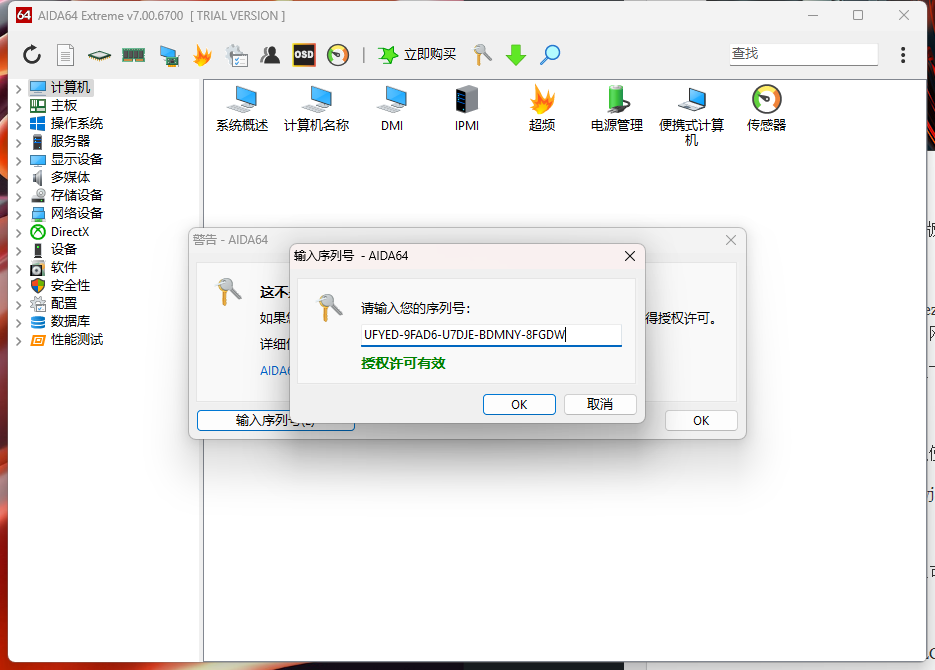Open the AIDA64 link in warning dialog
The height and width of the screenshot is (670, 935).
(275, 371)
